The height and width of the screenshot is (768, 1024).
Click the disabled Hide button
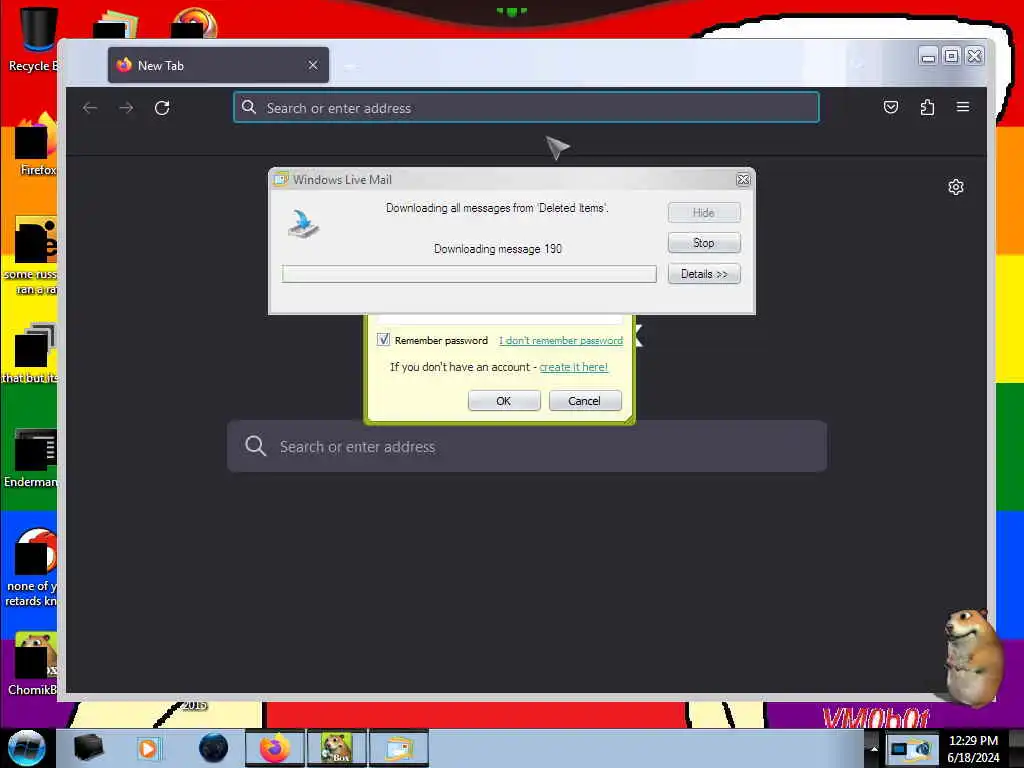(x=704, y=212)
